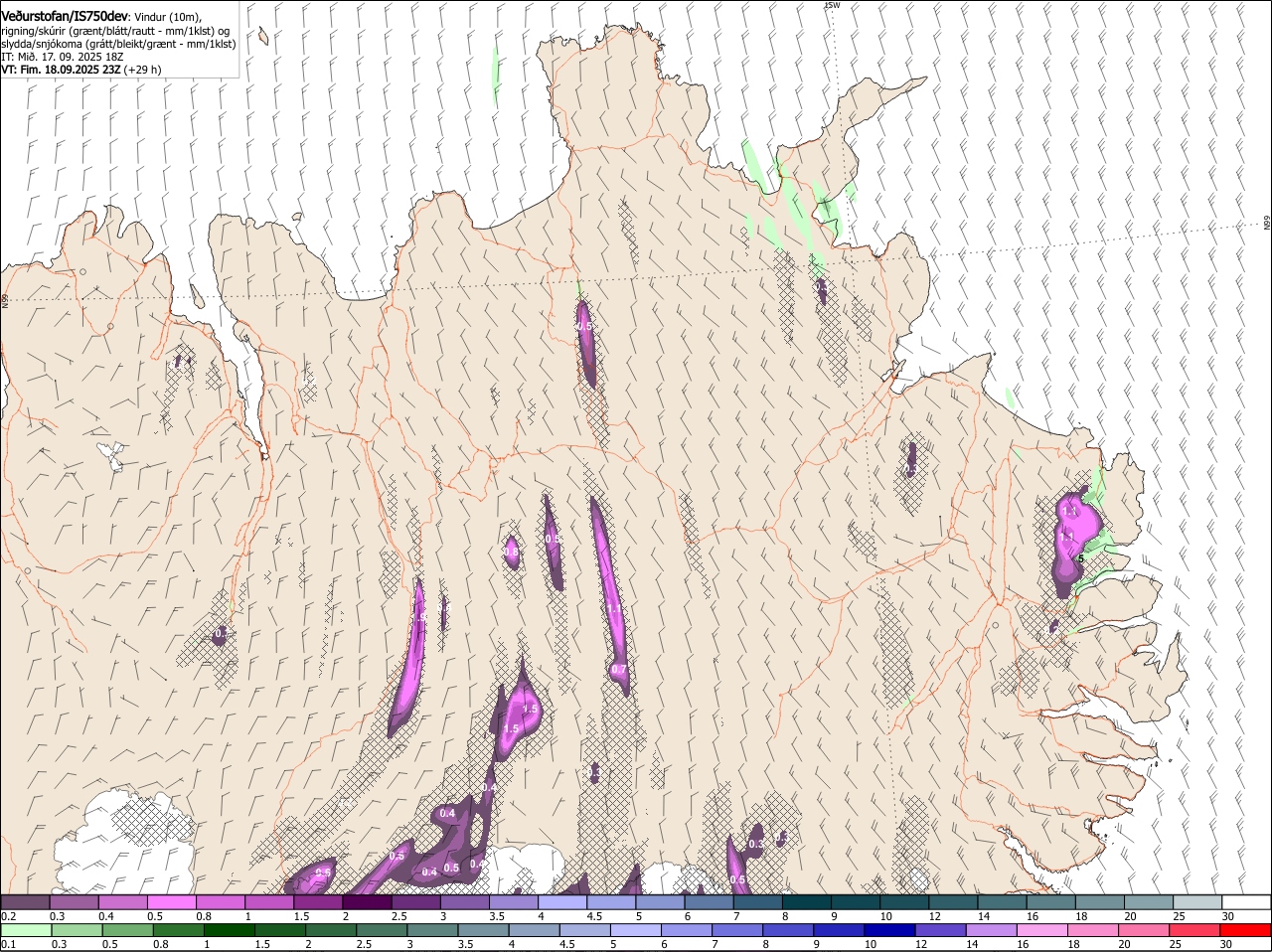Pick the 4.5 lavender swatch in the snow legend
Screen dimensions: 1272x952
612,901
